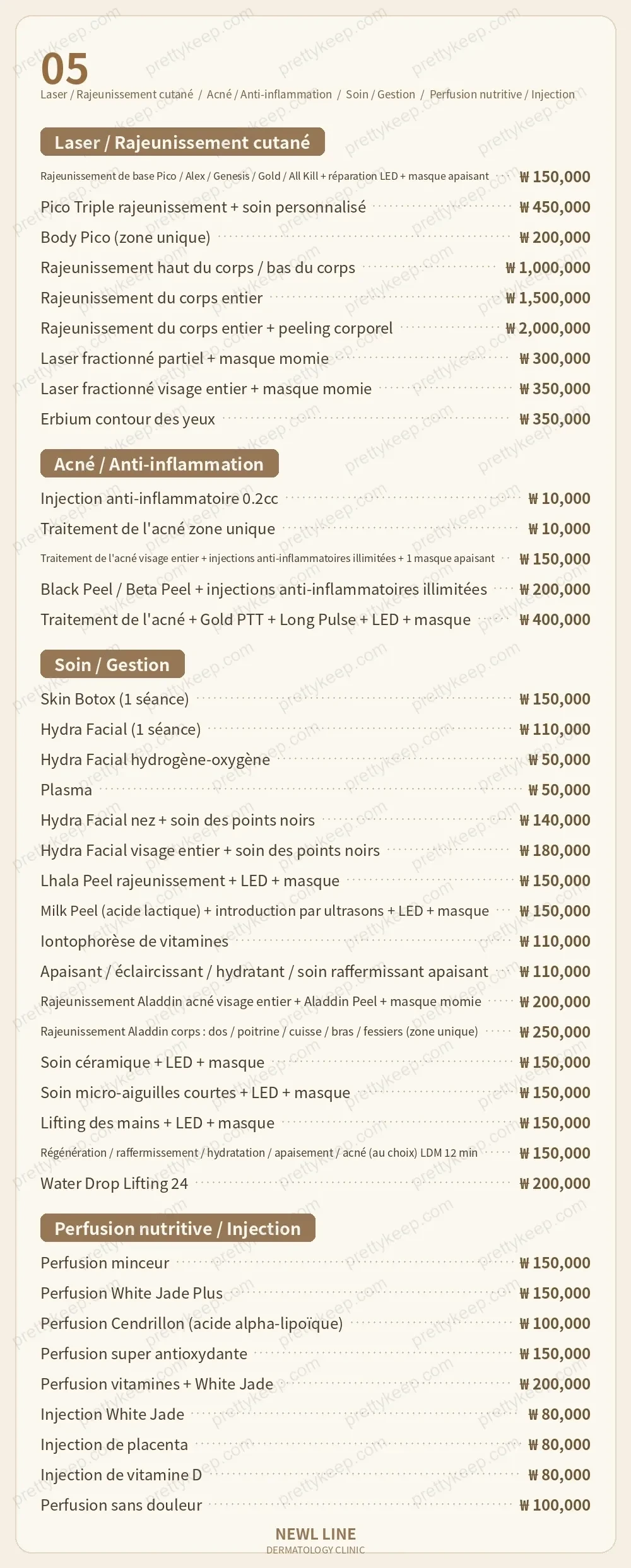Select Injection anti-inflammatoire 0.2cc item
This screenshot has height=1568, width=631.
pos(315,498)
